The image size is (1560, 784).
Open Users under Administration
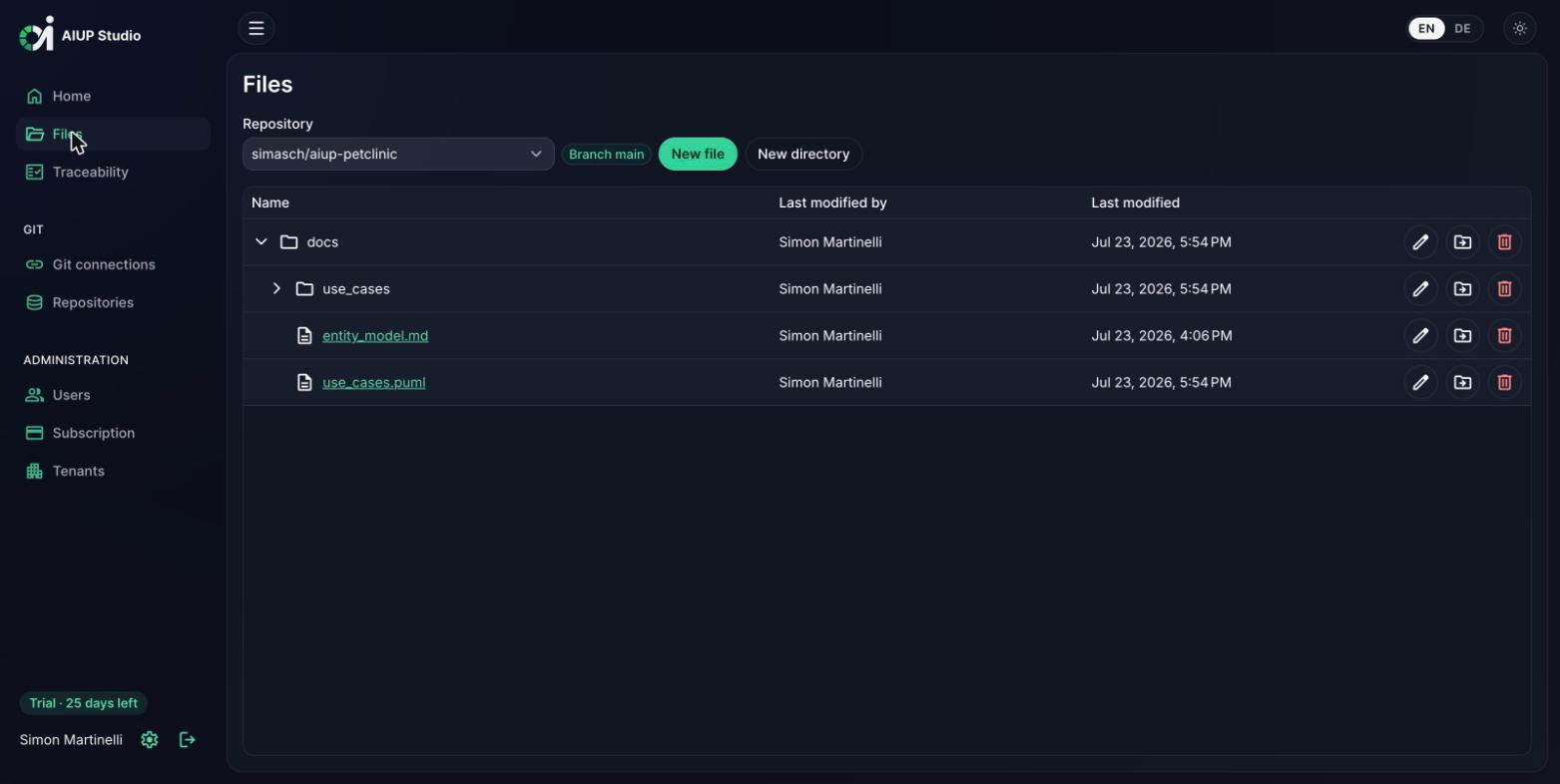click(x=113, y=396)
